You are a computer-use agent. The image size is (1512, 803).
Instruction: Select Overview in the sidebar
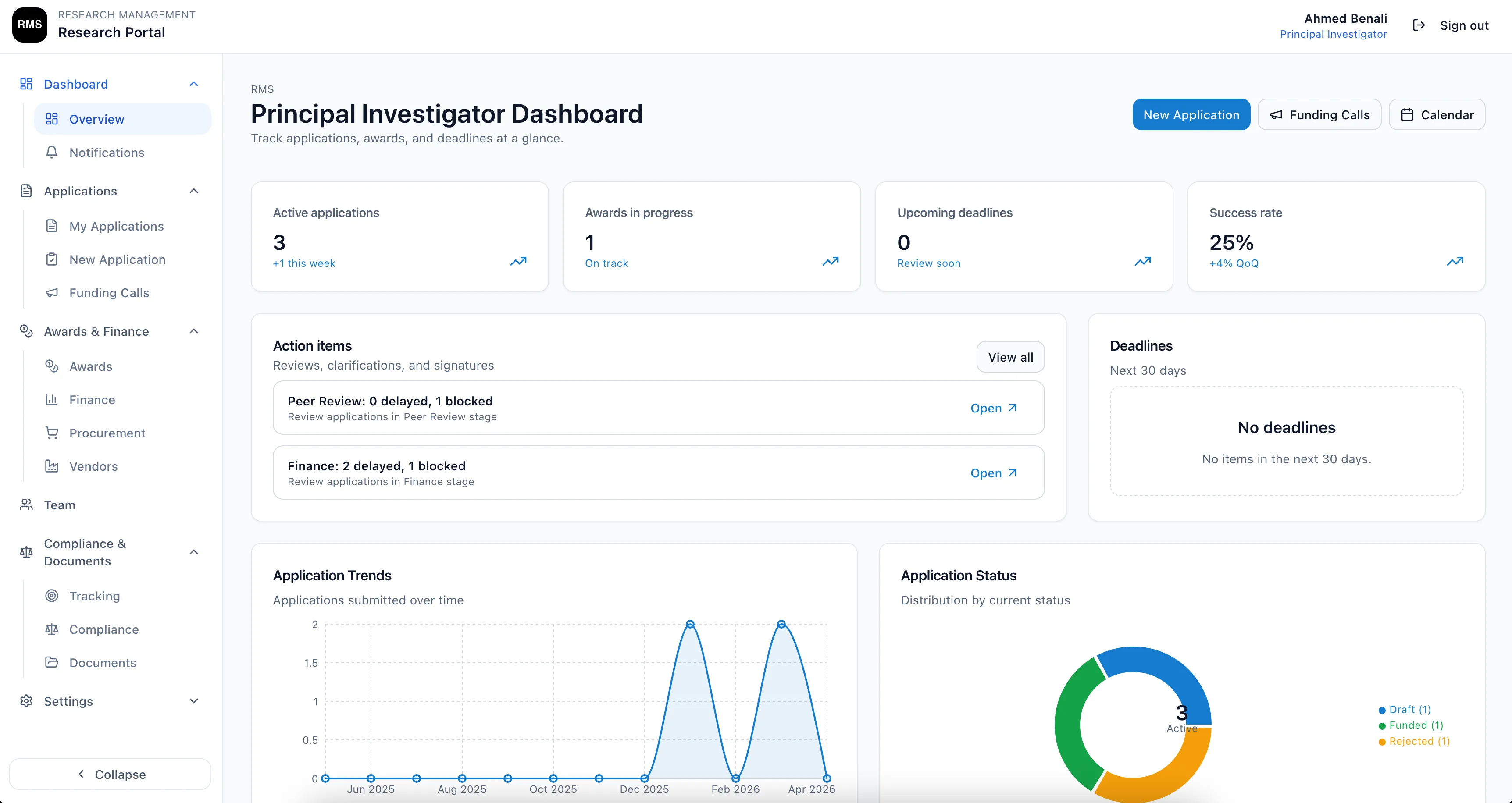pos(97,118)
